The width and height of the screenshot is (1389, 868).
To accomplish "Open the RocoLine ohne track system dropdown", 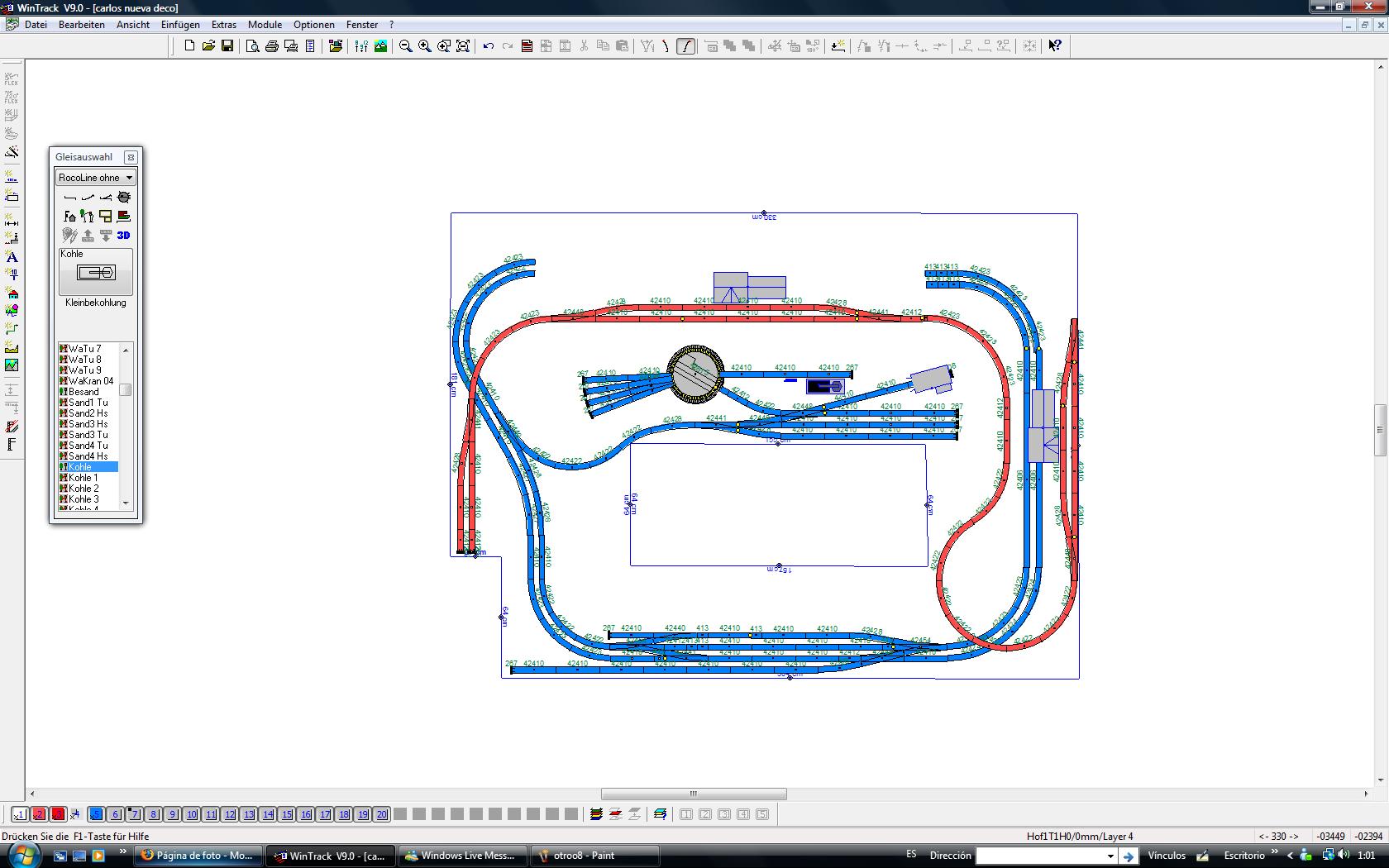I will 96,178.
